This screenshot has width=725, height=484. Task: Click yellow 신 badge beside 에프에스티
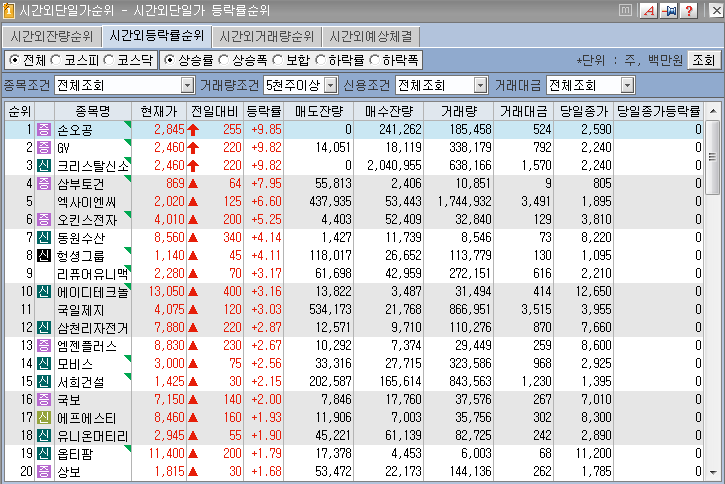(x=44, y=418)
